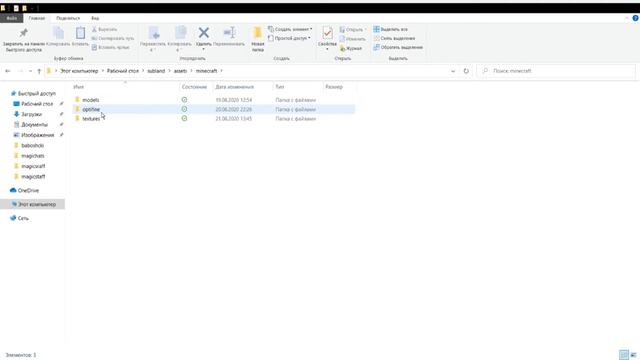Click the search minecraft input field
640x360 pixels.
click(556, 71)
